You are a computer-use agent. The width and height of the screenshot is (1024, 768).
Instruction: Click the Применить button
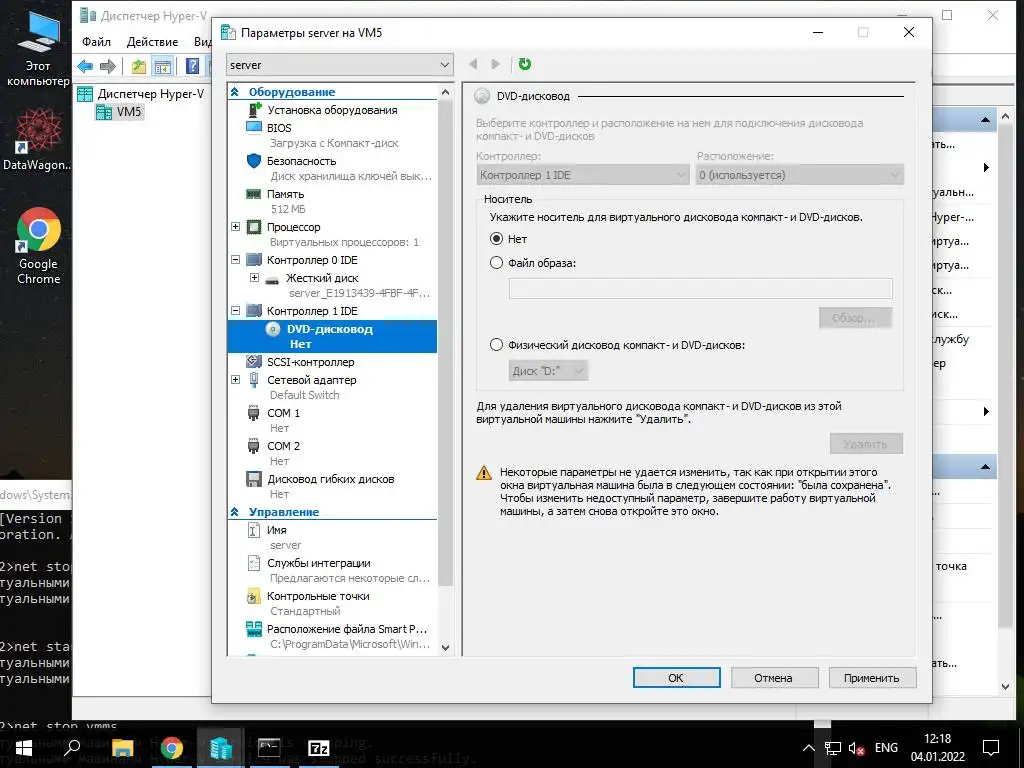pyautogui.click(x=872, y=678)
